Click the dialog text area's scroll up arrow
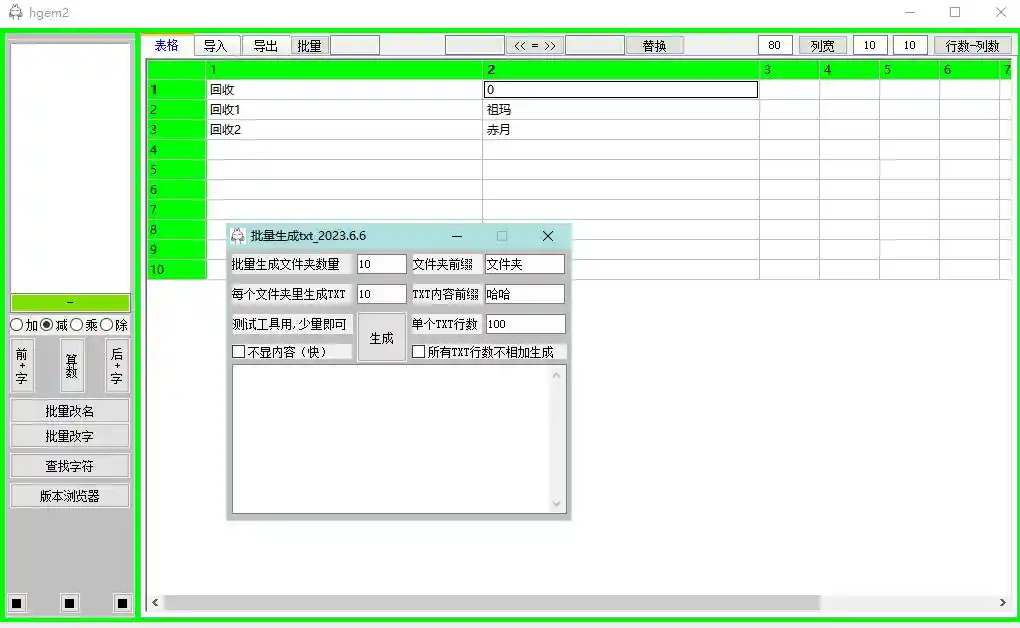 click(556, 375)
